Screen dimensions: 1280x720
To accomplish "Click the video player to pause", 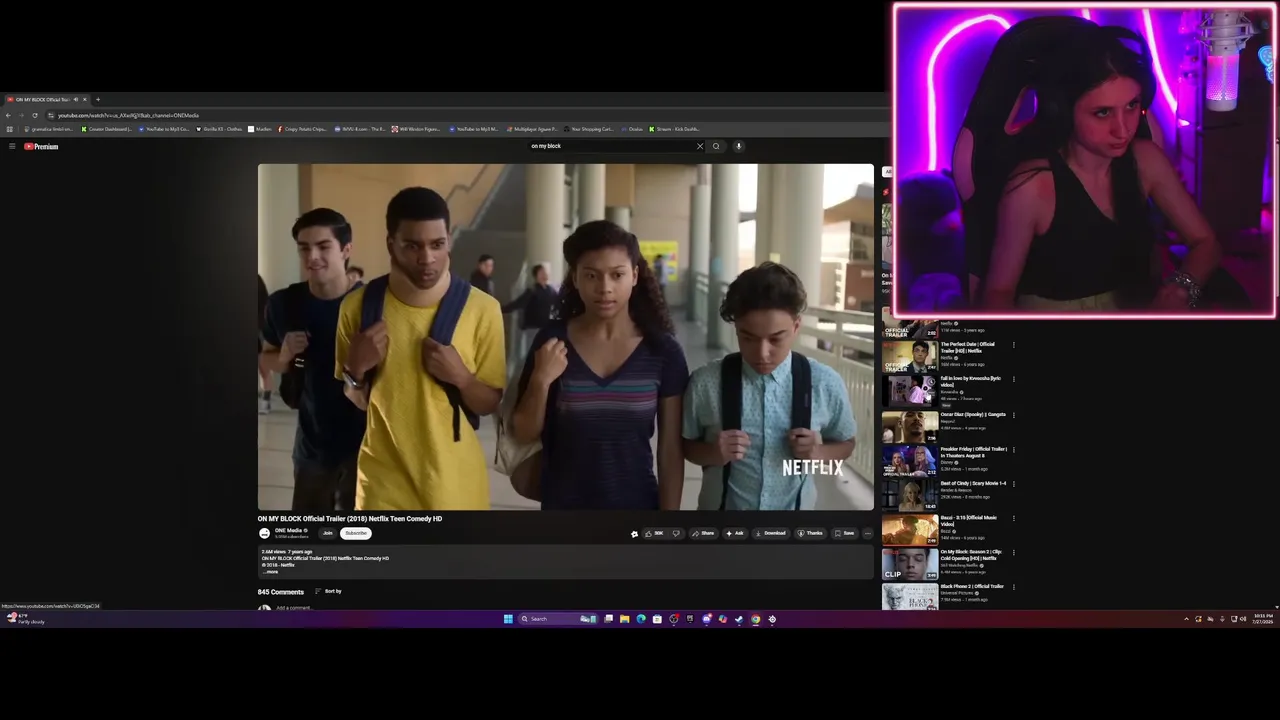I will point(565,337).
